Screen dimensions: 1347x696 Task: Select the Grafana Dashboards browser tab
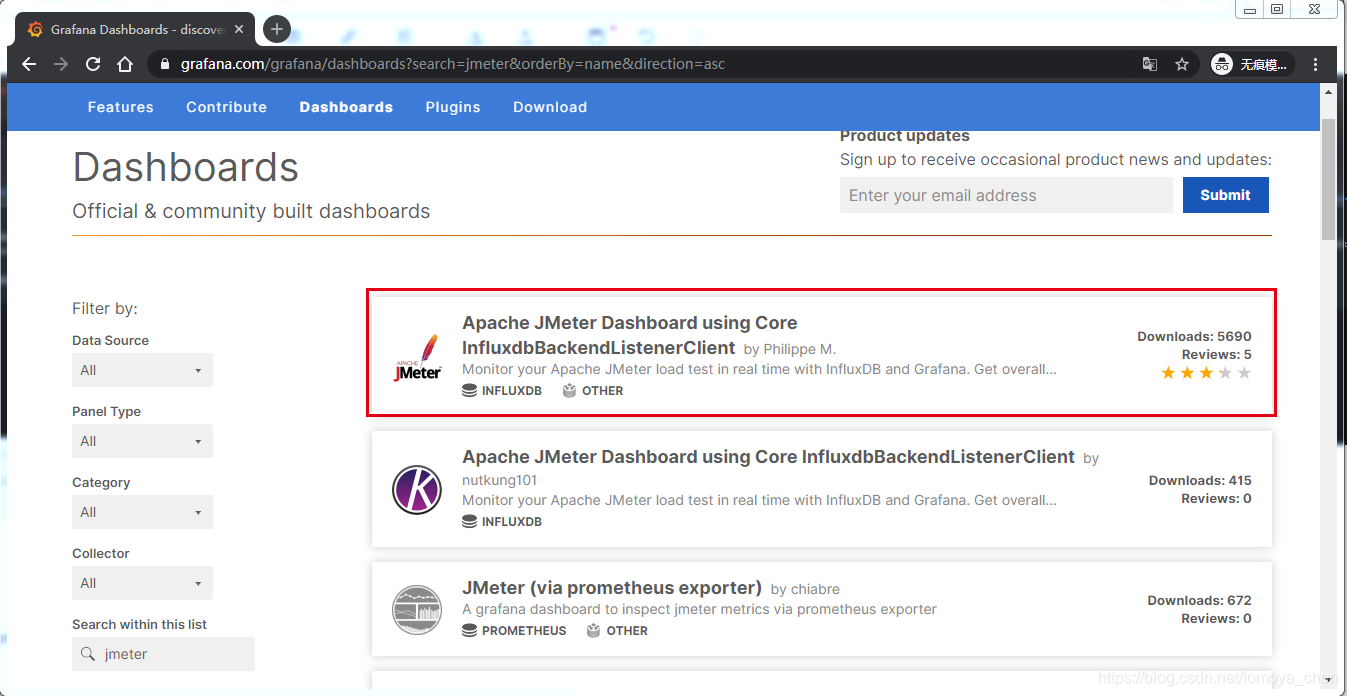[x=137, y=29]
